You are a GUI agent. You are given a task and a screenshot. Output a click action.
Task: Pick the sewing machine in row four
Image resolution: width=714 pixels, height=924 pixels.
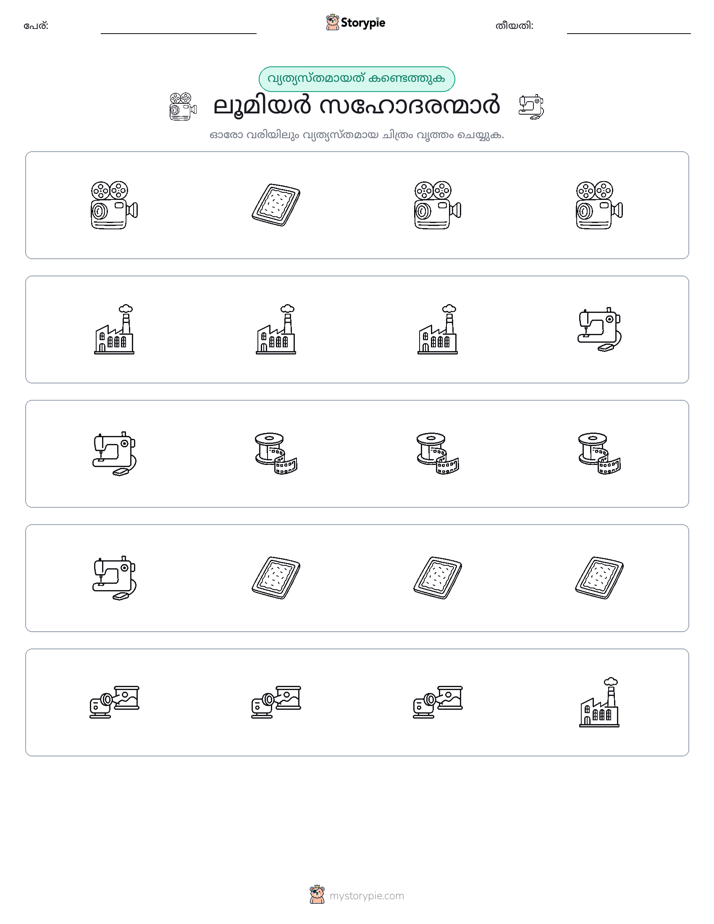click(x=114, y=578)
